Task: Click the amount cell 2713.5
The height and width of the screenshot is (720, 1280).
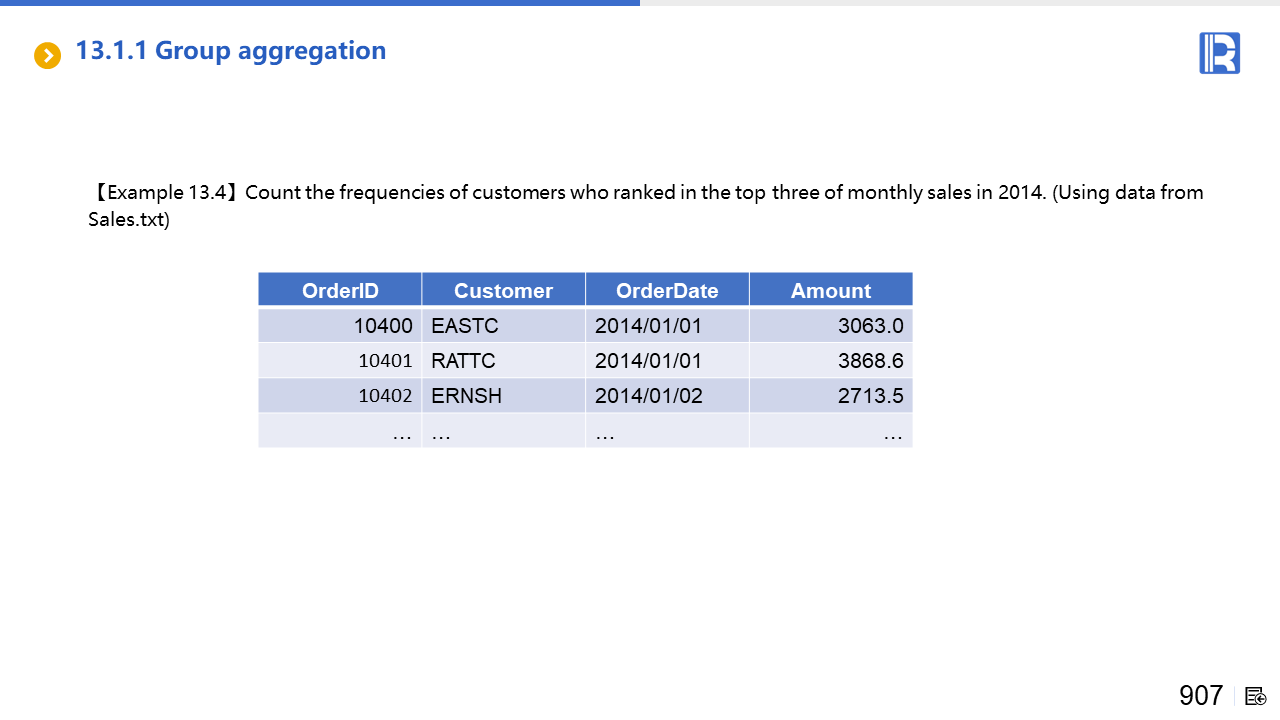Action: 830,396
